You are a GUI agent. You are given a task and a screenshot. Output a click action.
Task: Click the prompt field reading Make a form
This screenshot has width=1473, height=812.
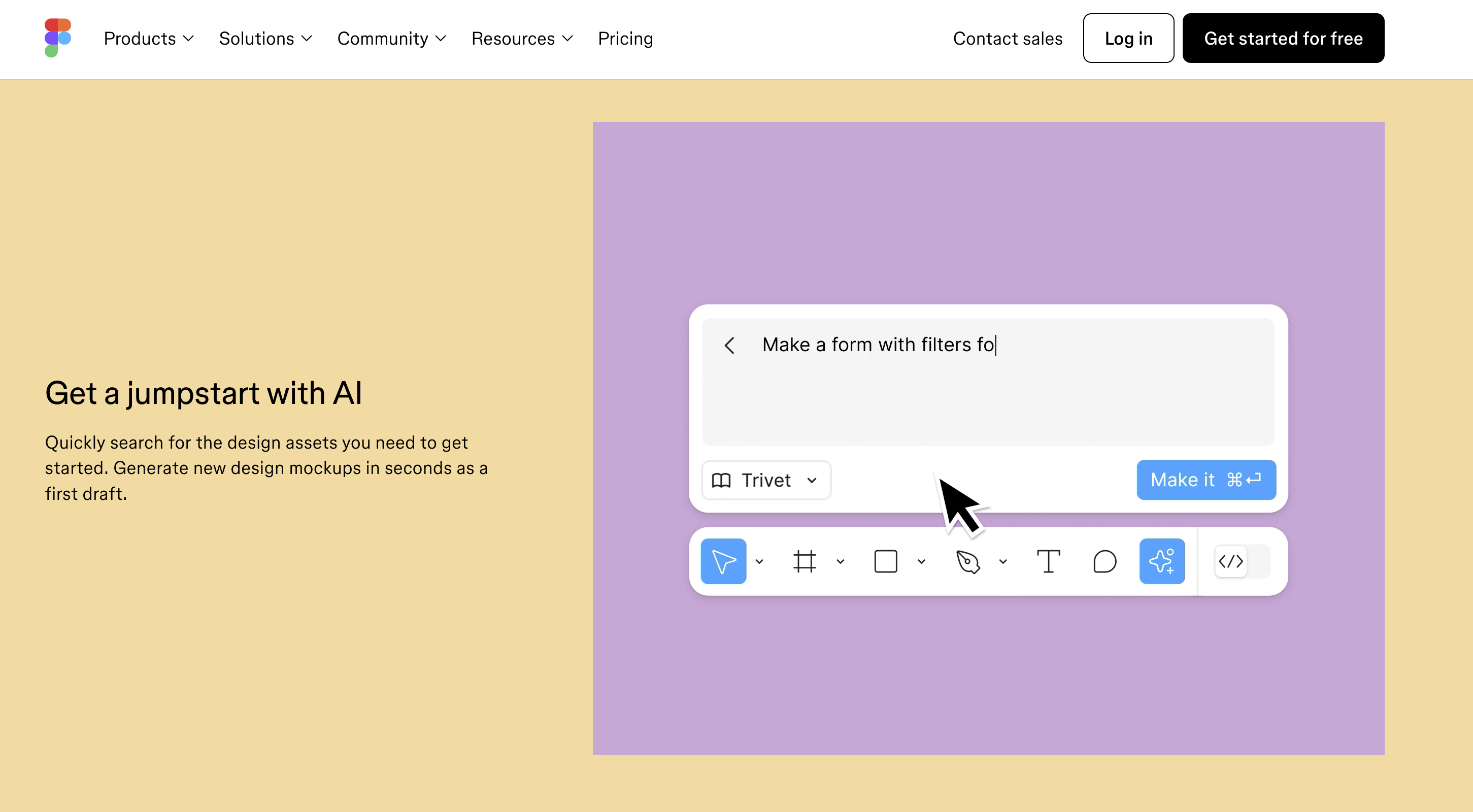(x=988, y=382)
